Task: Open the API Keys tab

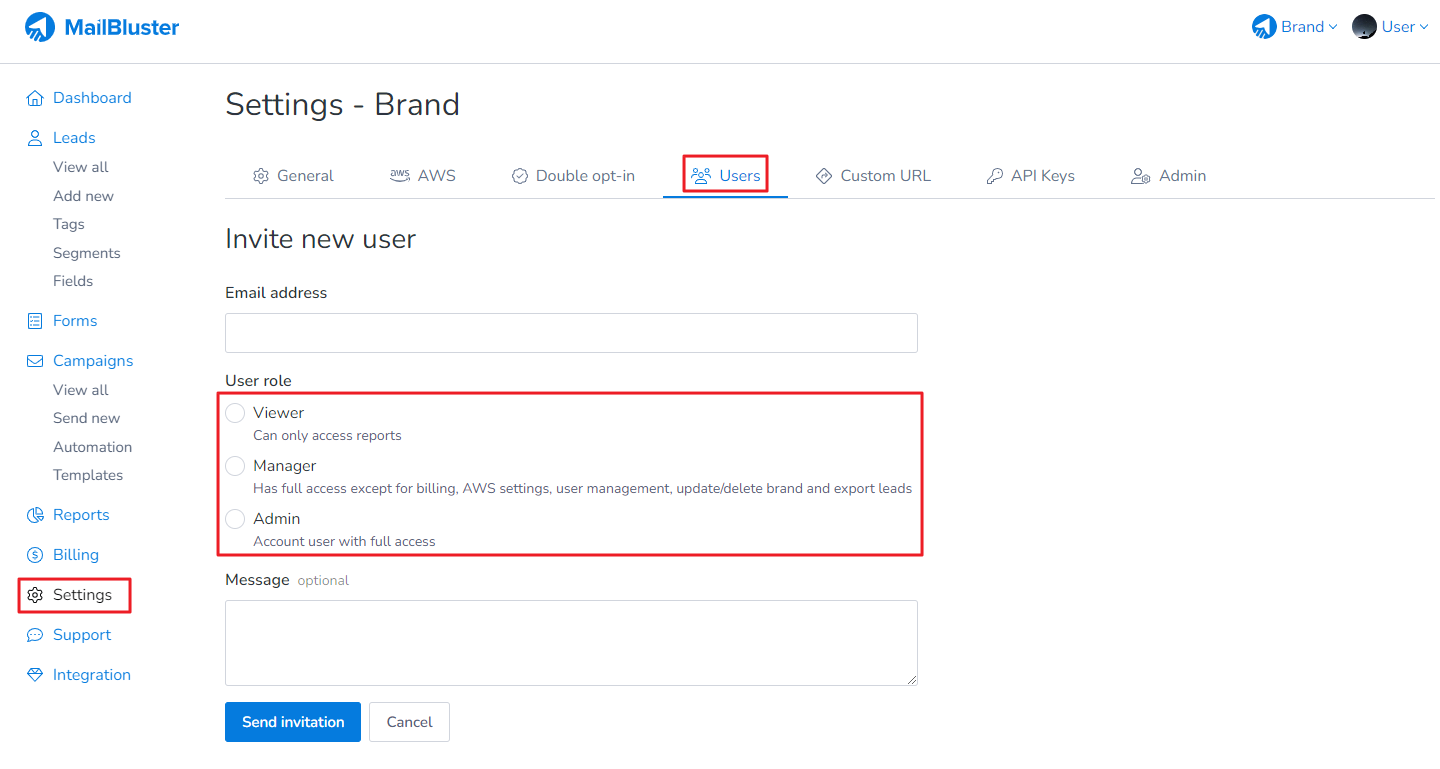Action: tap(1030, 176)
